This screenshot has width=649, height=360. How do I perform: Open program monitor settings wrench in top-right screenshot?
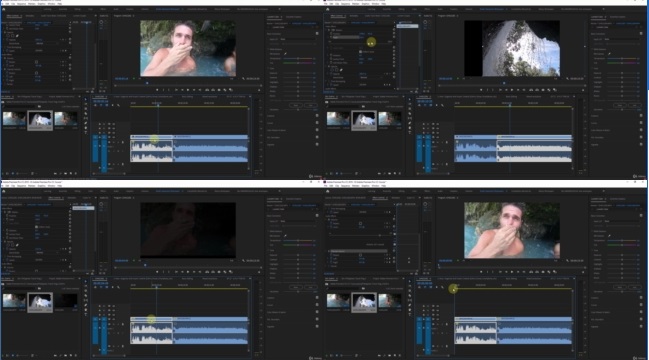[567, 79]
